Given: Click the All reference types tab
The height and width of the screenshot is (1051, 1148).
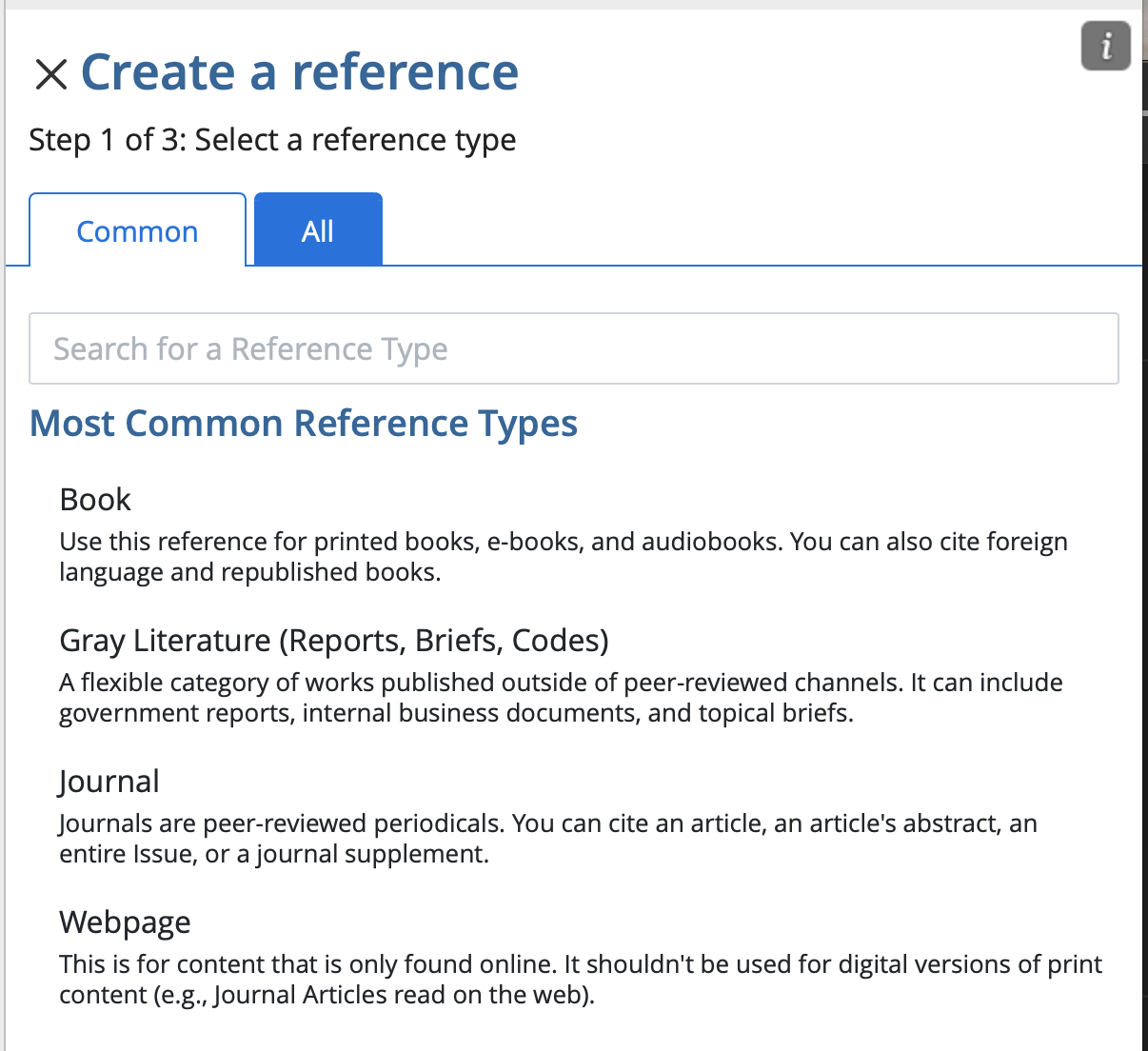Looking at the screenshot, I should [x=317, y=229].
